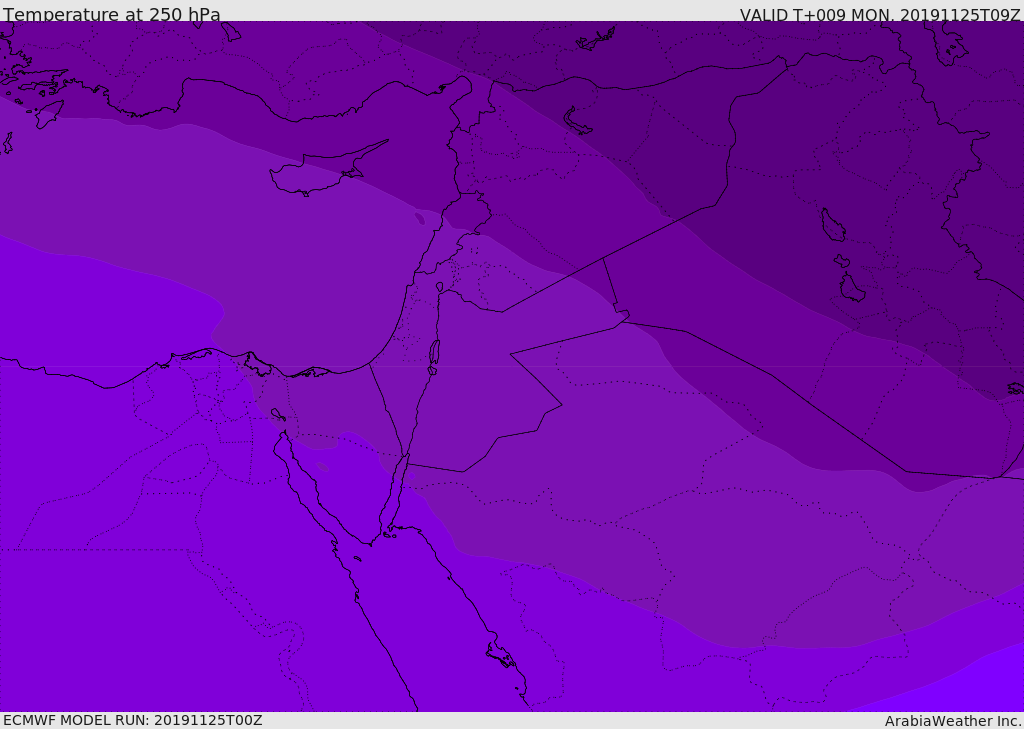Click the 'ArabiaWeather Inc' credit text
Screen dimensions: 1024x729
click(952, 721)
